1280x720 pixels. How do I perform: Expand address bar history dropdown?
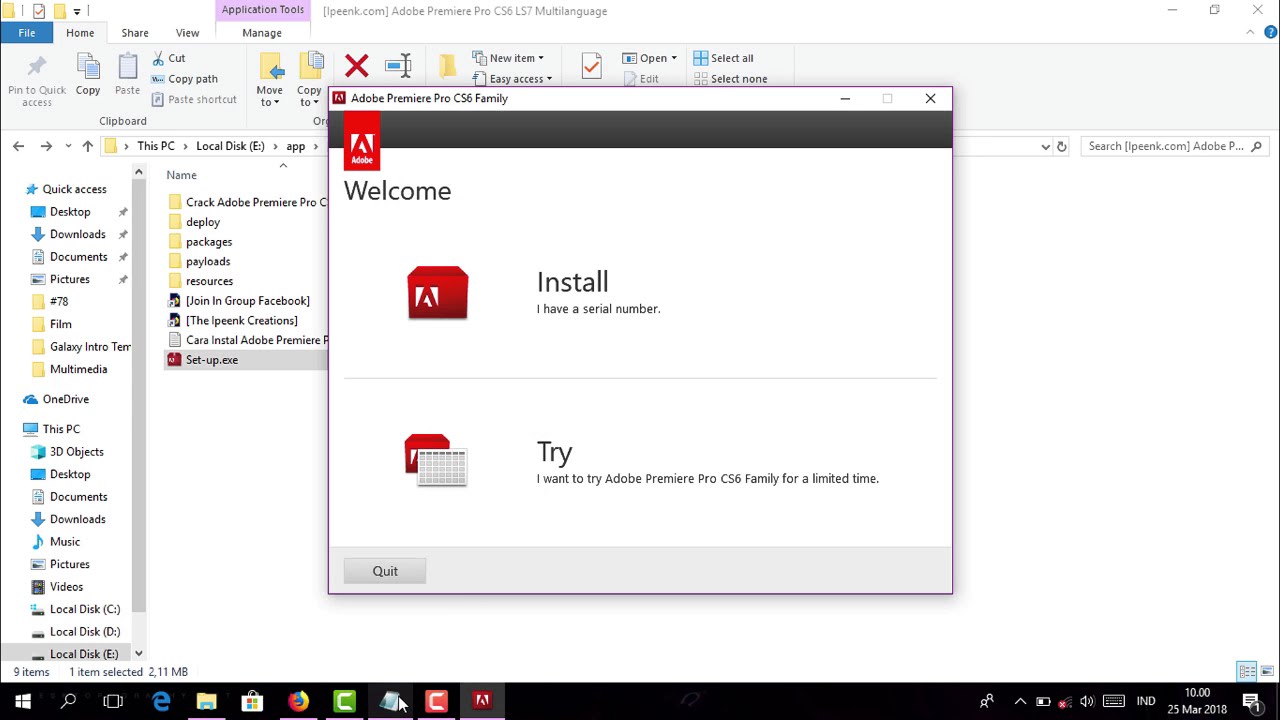[x=1045, y=146]
